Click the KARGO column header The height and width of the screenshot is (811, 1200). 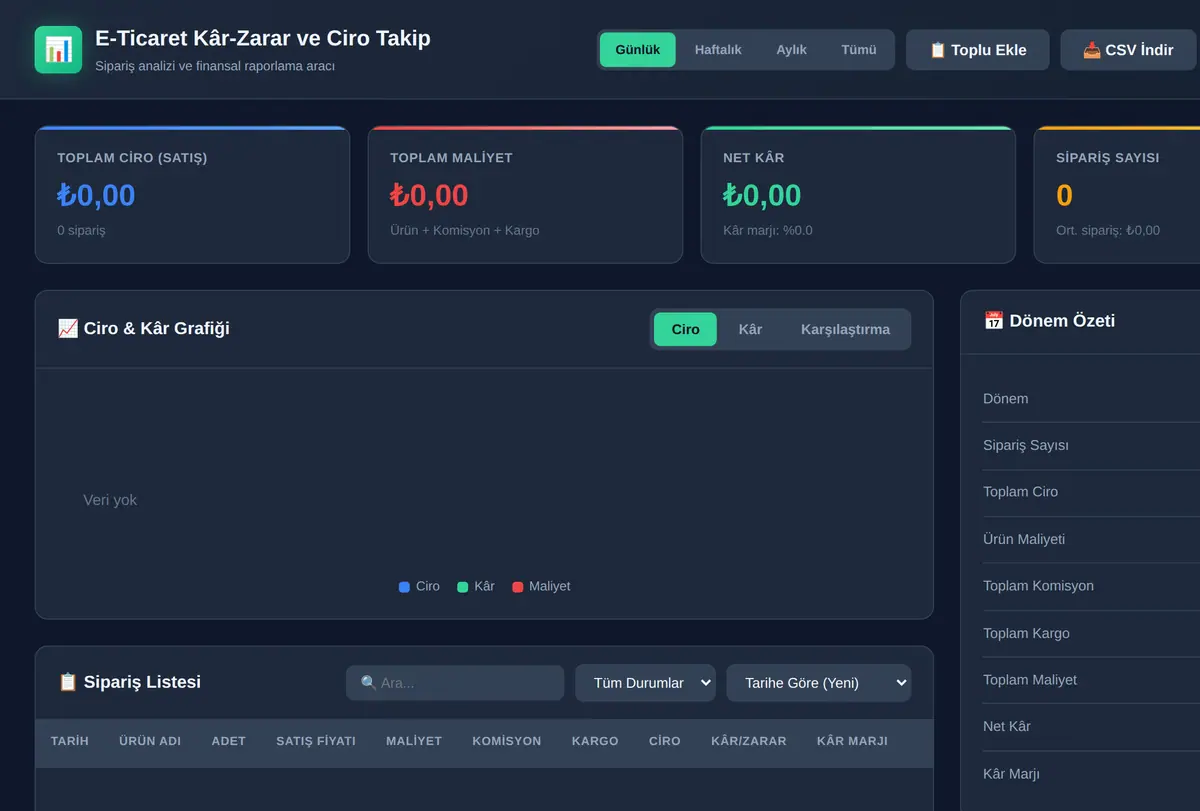[595, 741]
